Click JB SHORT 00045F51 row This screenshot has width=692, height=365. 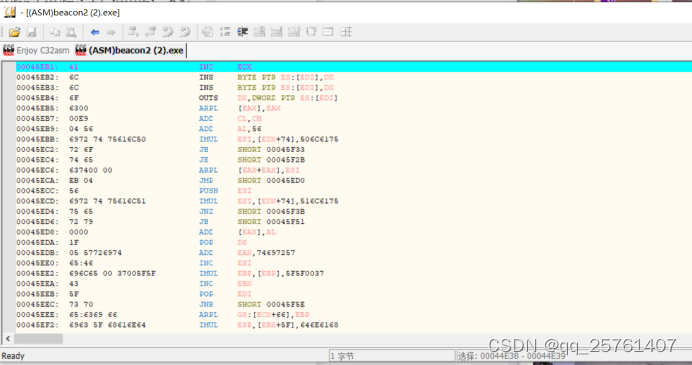tap(353, 222)
